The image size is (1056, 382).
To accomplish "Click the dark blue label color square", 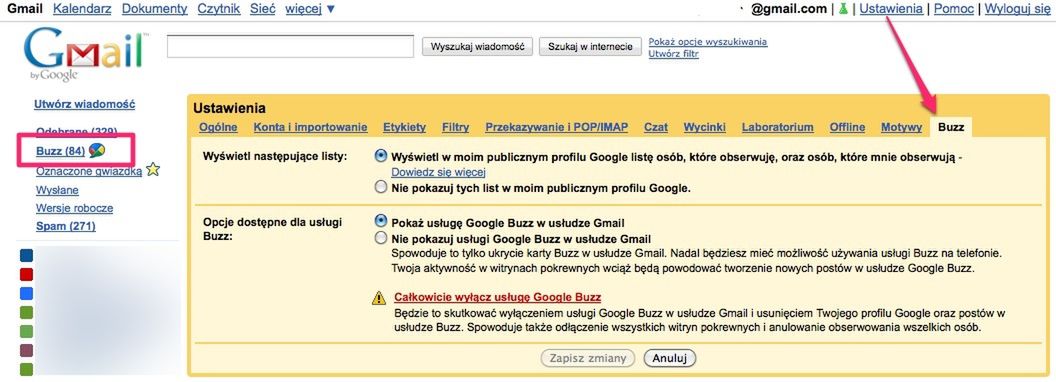I will pyautogui.click(x=26, y=255).
